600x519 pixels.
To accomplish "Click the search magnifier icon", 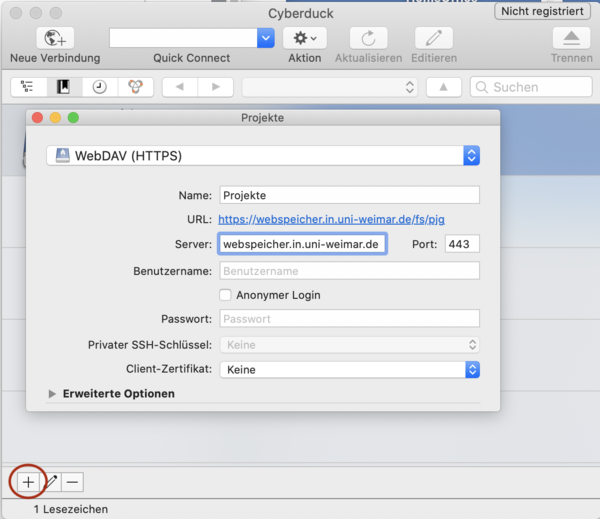I will pyautogui.click(x=482, y=87).
